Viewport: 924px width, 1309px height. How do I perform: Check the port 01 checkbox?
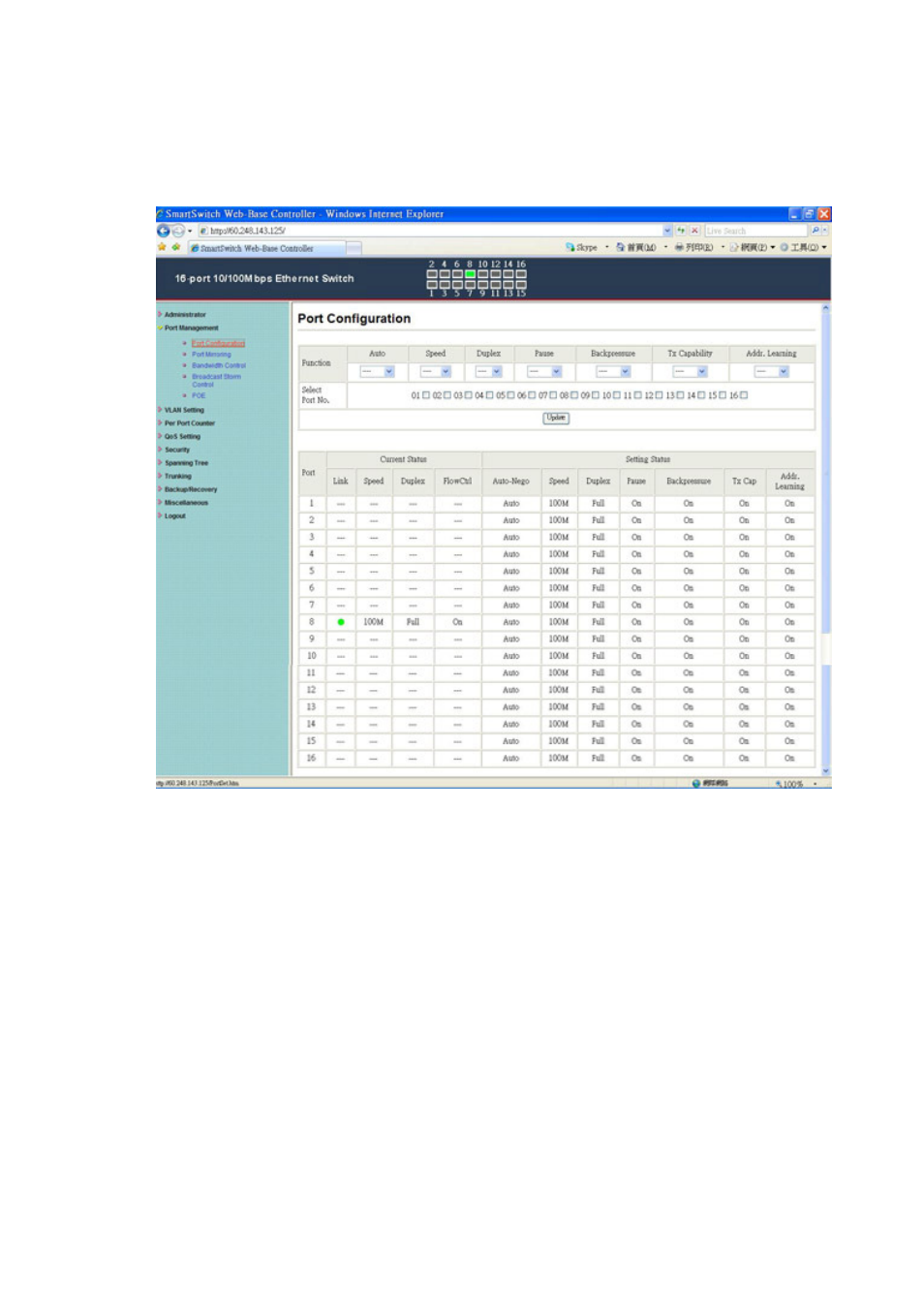[x=426, y=395]
